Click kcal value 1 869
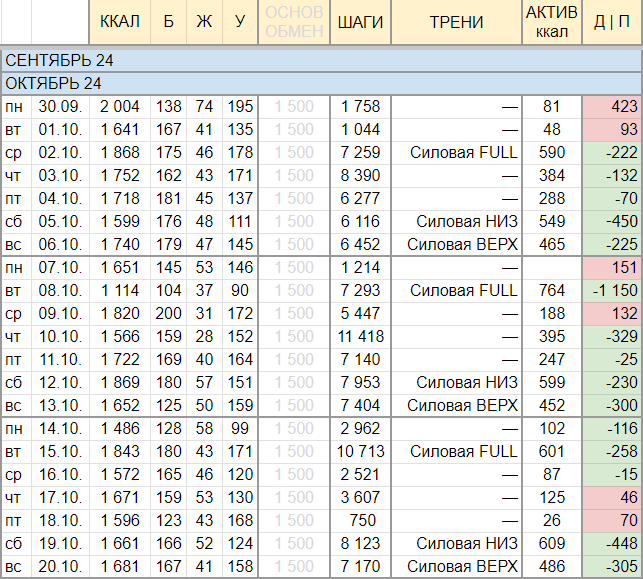Screen dimensions: 643x579 pyautogui.click(x=120, y=383)
